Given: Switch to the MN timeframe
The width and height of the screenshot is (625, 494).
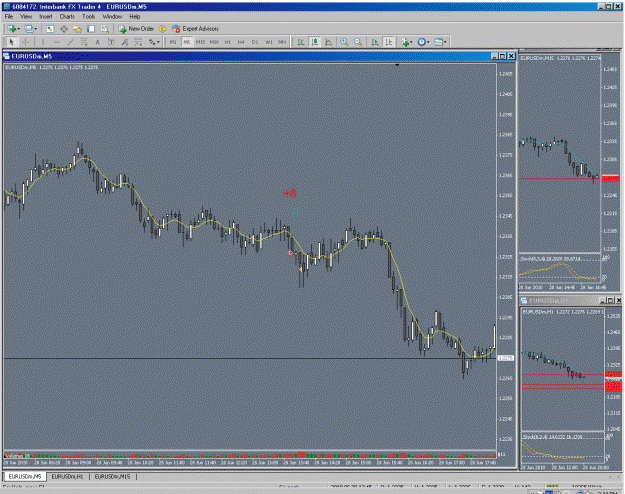Looking at the screenshot, I should (282, 42).
